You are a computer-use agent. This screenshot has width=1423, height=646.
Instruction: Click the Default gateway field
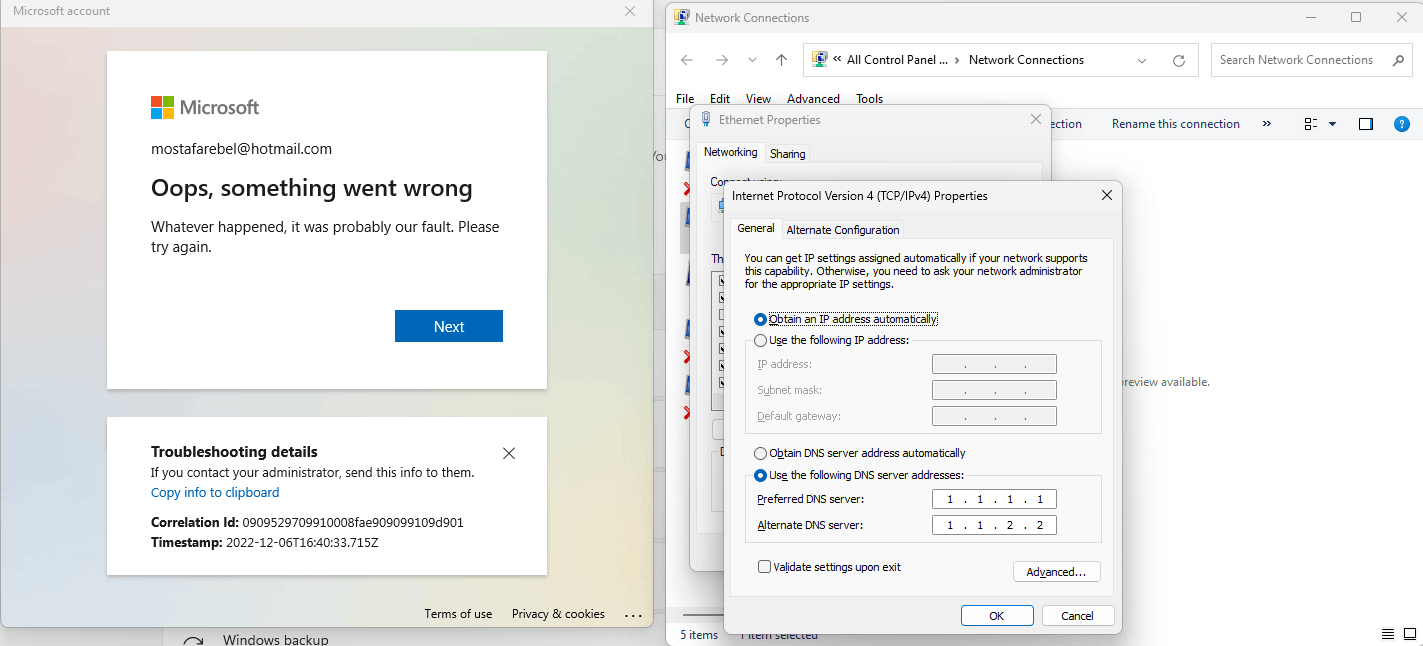point(994,416)
